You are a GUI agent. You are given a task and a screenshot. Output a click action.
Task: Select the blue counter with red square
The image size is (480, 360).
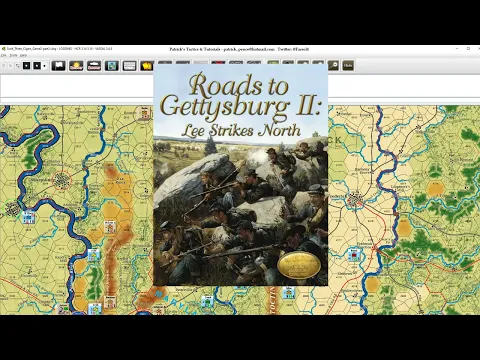(x=354, y=255)
